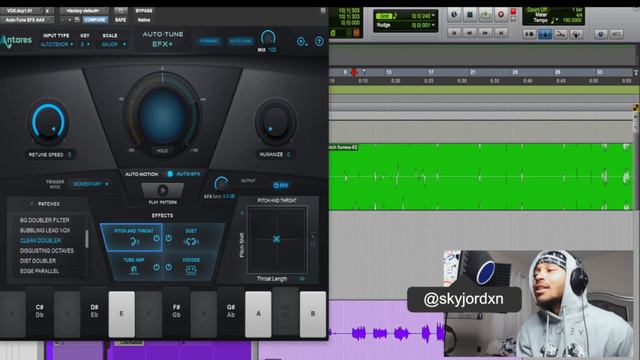Viewport: 640px width, 360px height.
Task: Select the Duet effect icon
Action: coord(191,242)
